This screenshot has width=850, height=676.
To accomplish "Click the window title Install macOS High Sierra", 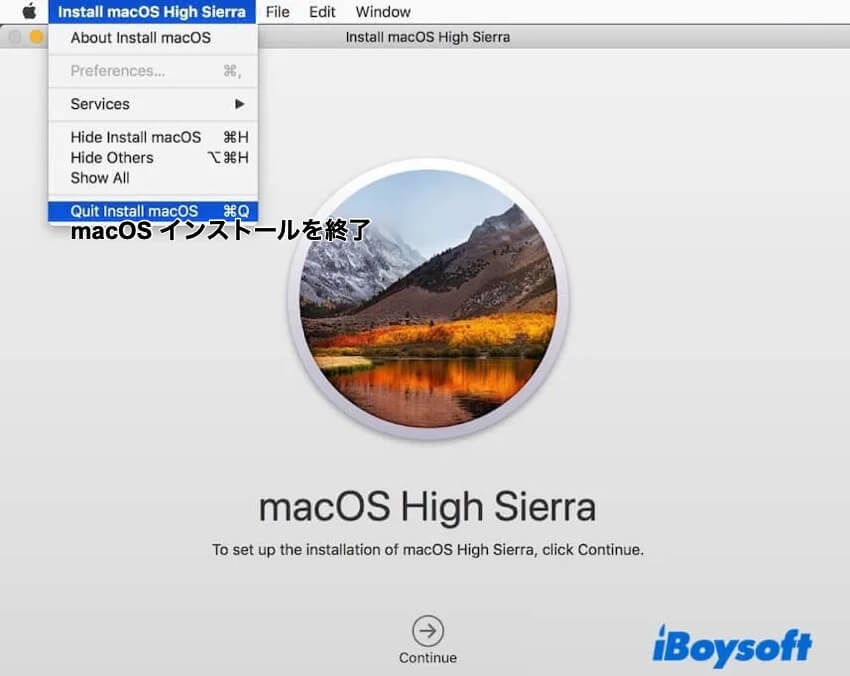I will [x=427, y=36].
